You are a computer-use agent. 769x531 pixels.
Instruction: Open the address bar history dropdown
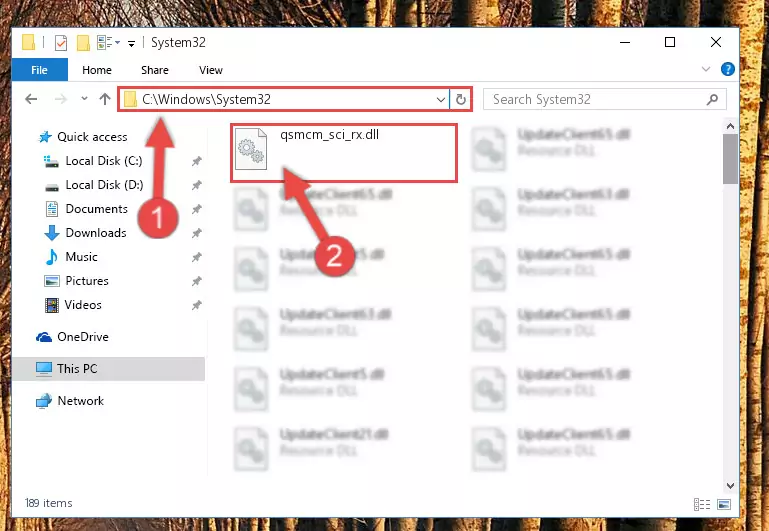click(x=440, y=100)
